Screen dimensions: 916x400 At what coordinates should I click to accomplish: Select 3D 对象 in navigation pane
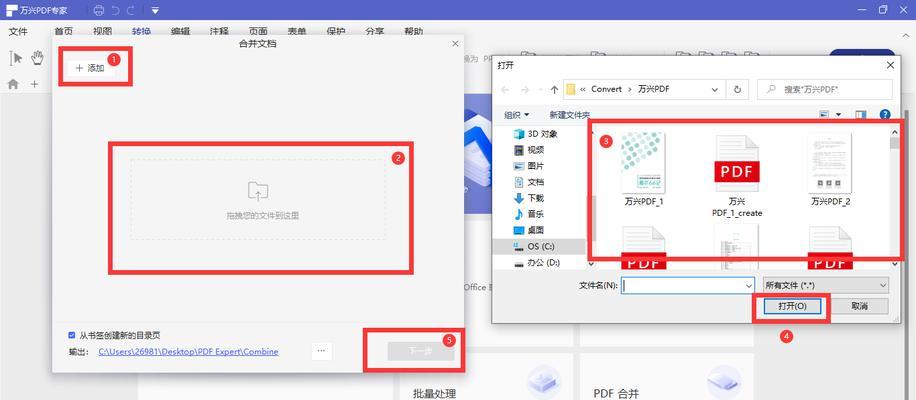pyautogui.click(x=535, y=134)
